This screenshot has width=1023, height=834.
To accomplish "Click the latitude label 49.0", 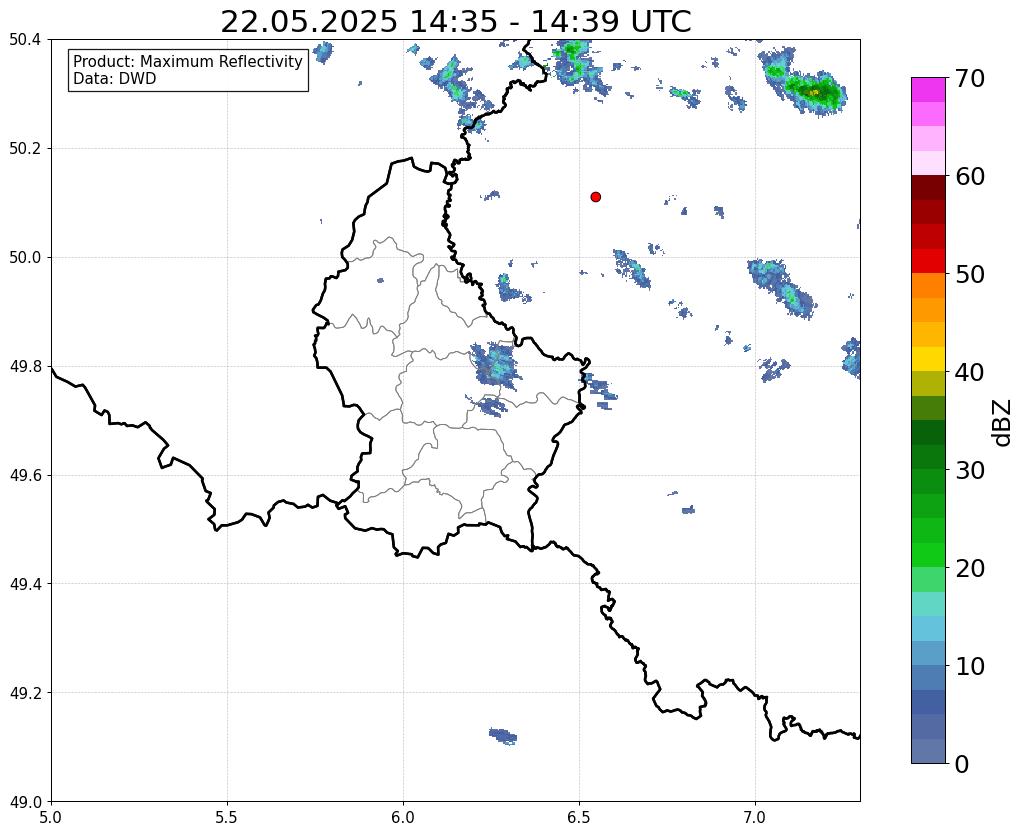I will 25,801.
